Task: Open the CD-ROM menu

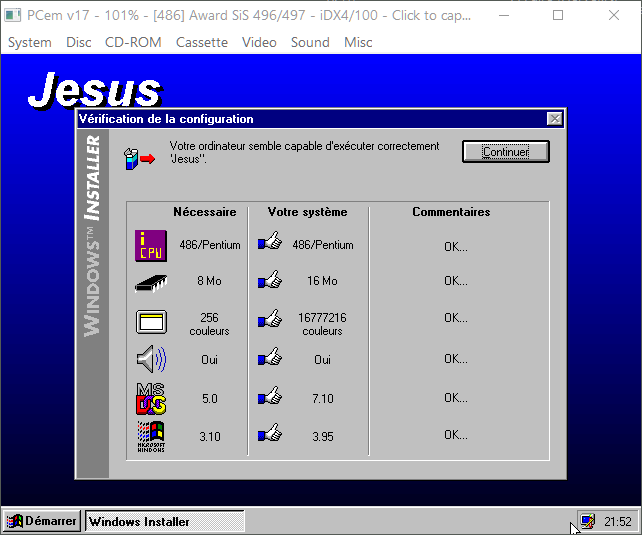Action: click(x=133, y=42)
